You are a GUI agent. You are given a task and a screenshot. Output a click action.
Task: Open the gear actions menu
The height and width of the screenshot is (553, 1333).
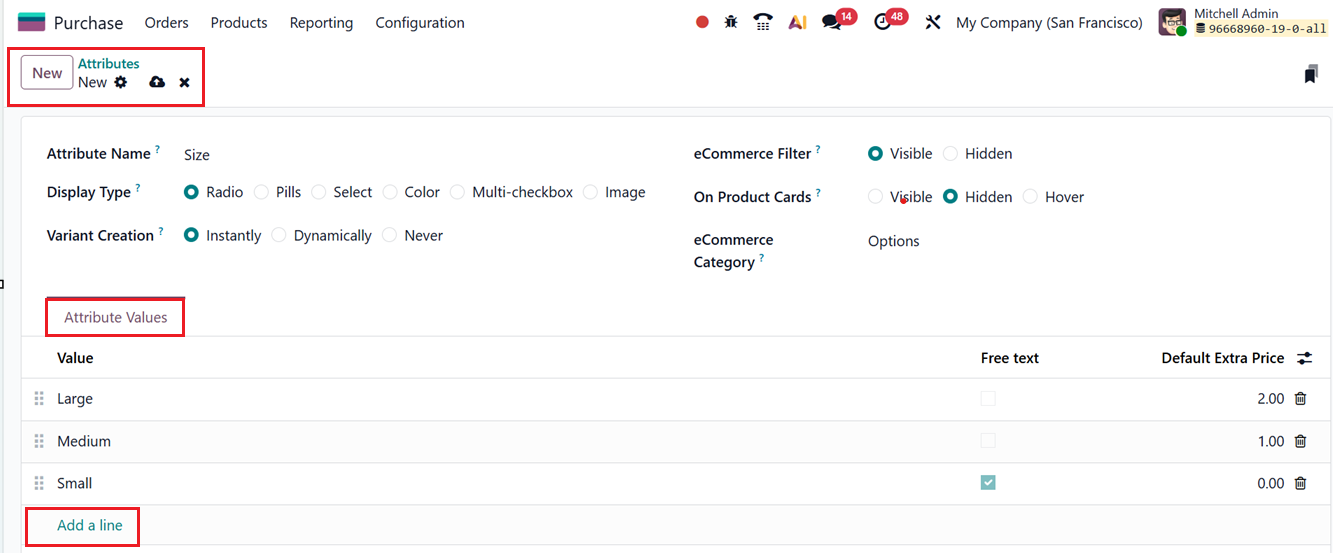click(121, 82)
